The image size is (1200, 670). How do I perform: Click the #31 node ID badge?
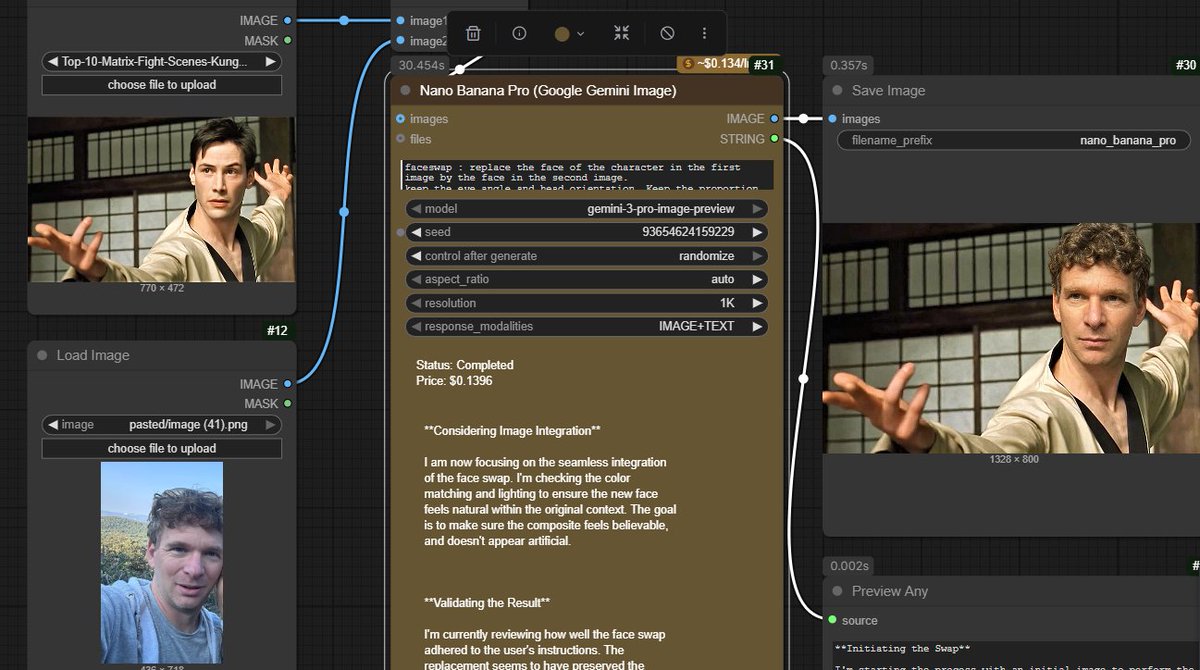click(x=763, y=64)
